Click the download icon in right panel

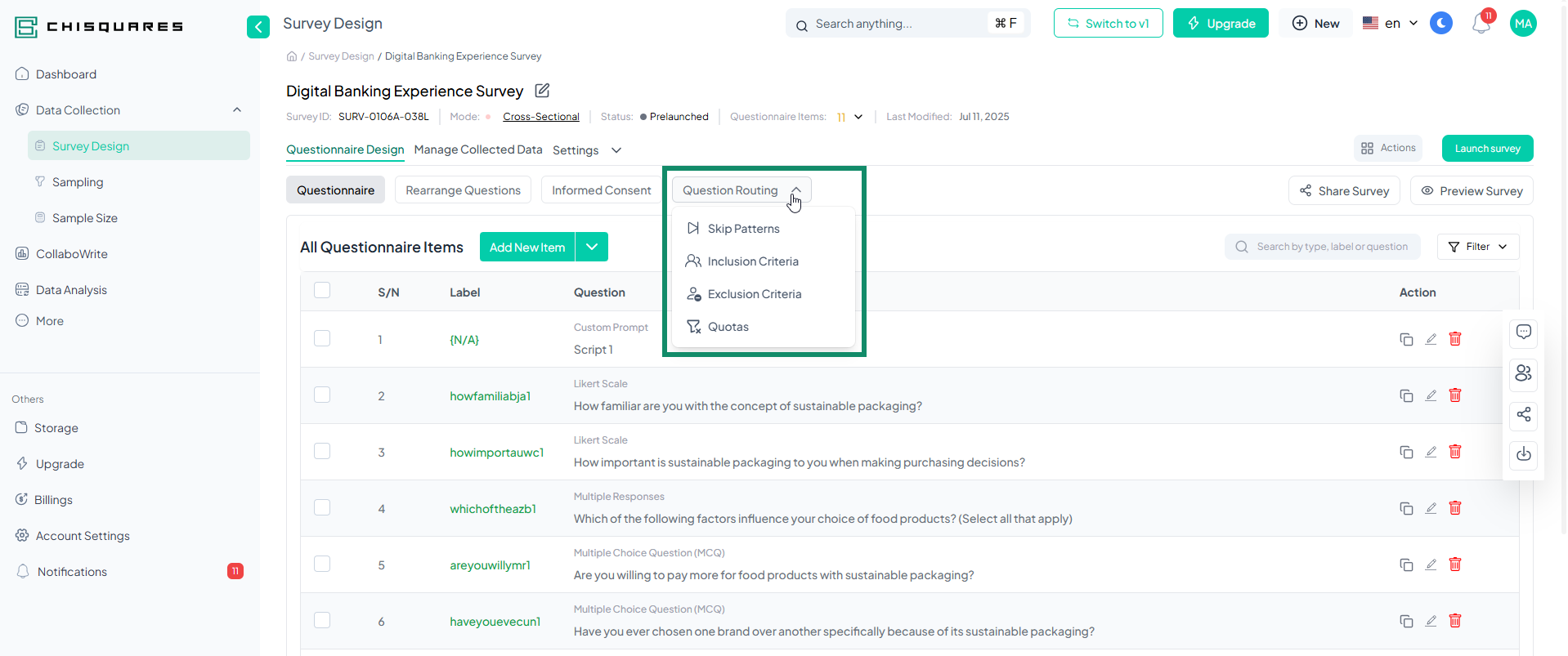1524,454
